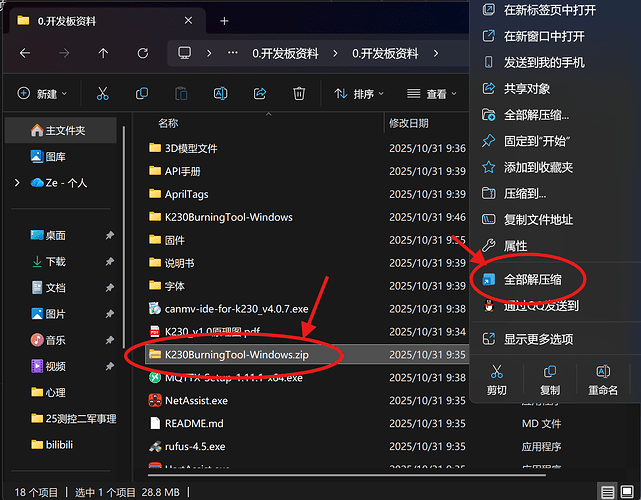Image resolution: width=641 pixels, height=500 pixels.
Task: Click the Cut scissors icon in the toolbar
Action: [102, 93]
